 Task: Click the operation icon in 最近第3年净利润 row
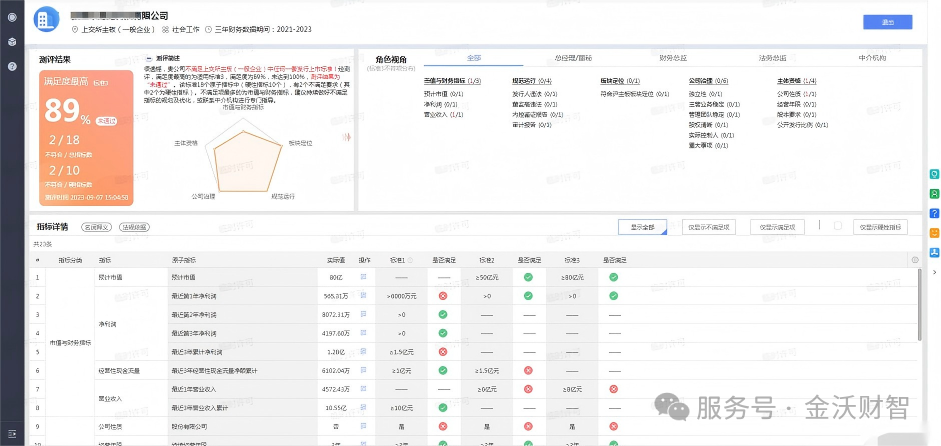click(x=363, y=333)
